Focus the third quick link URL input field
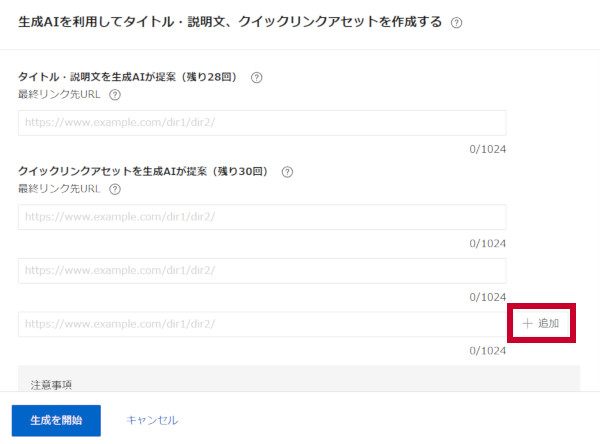Viewport: 600px width, 444px height. tap(262, 324)
